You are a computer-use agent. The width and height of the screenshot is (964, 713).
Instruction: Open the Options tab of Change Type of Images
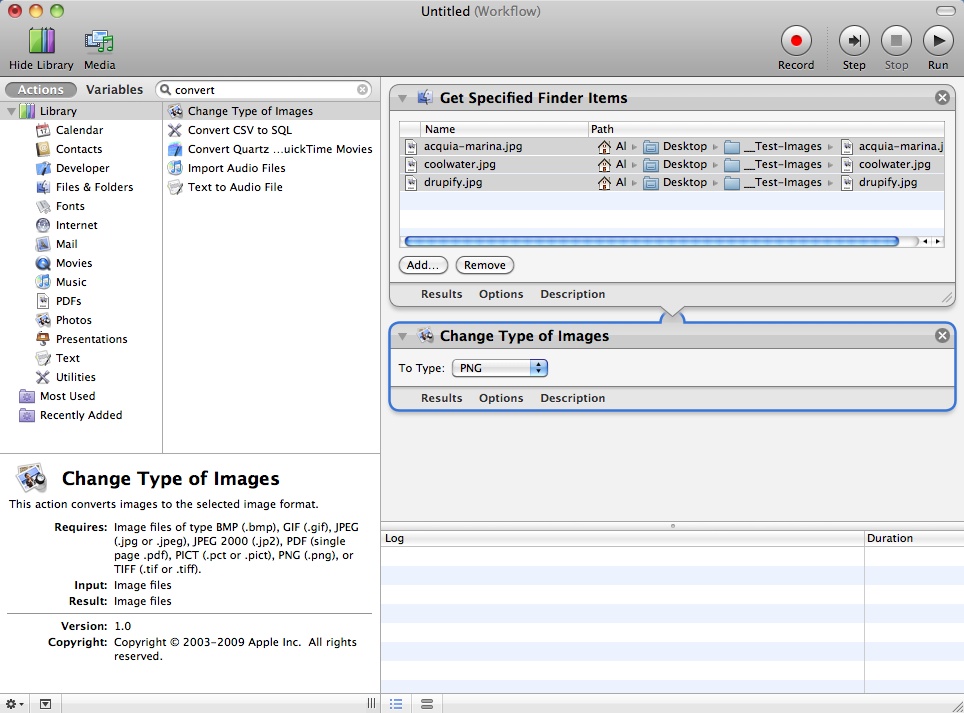click(x=500, y=397)
